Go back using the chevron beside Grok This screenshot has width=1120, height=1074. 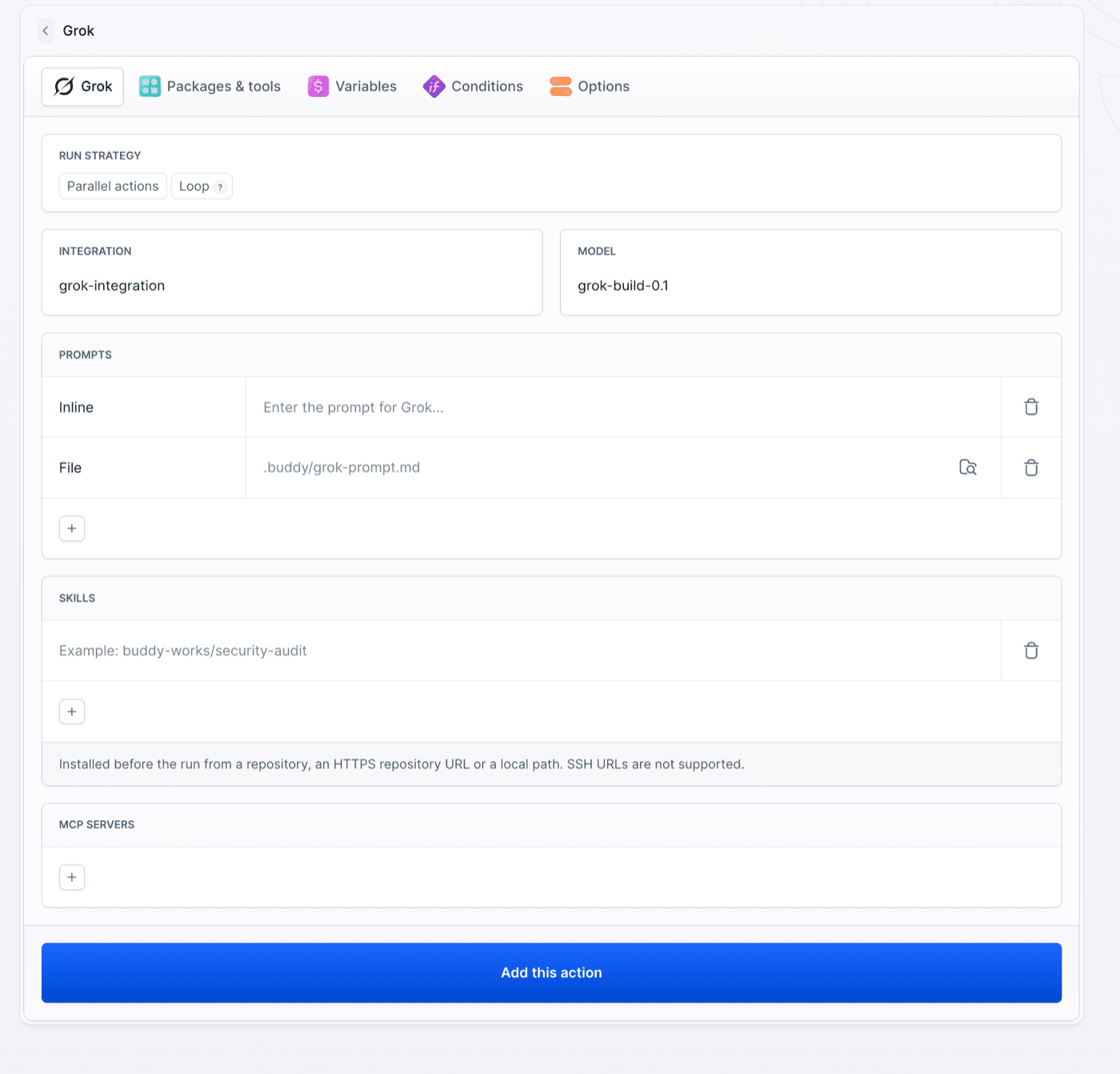46,31
